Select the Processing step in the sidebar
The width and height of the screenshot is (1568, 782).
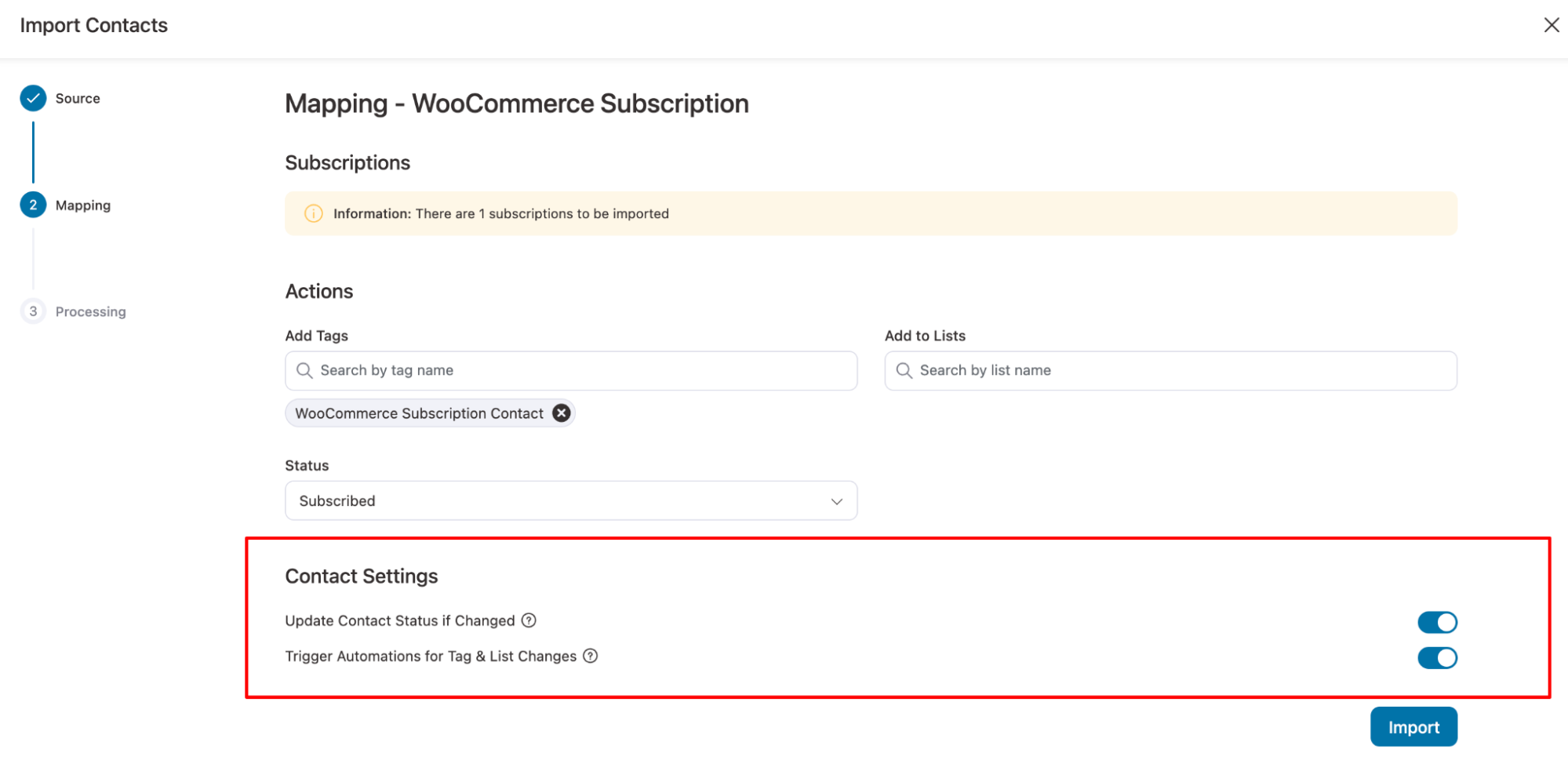33,311
